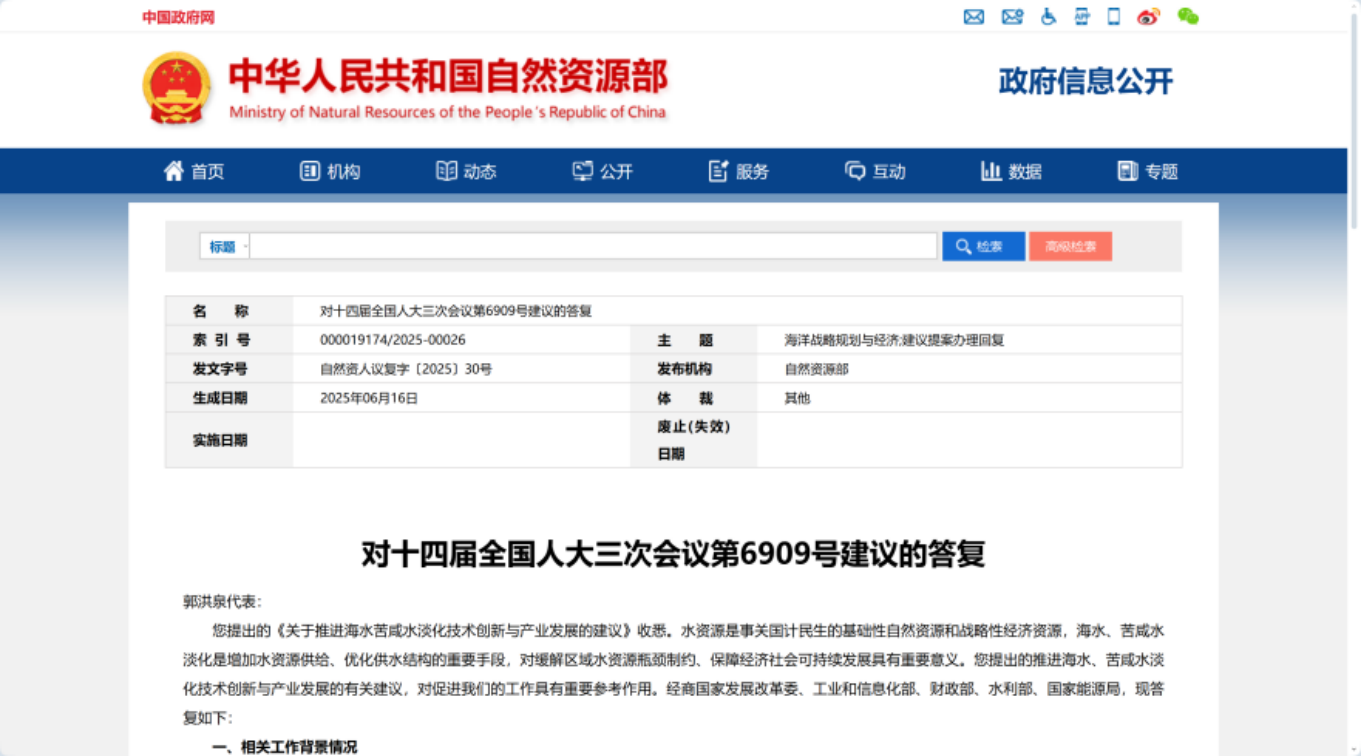Click the 中国政府网 link at top left
1361x756 pixels.
(178, 17)
